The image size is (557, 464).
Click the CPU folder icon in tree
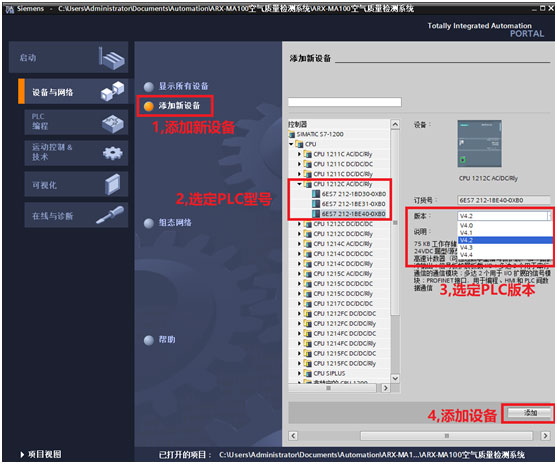click(x=299, y=144)
